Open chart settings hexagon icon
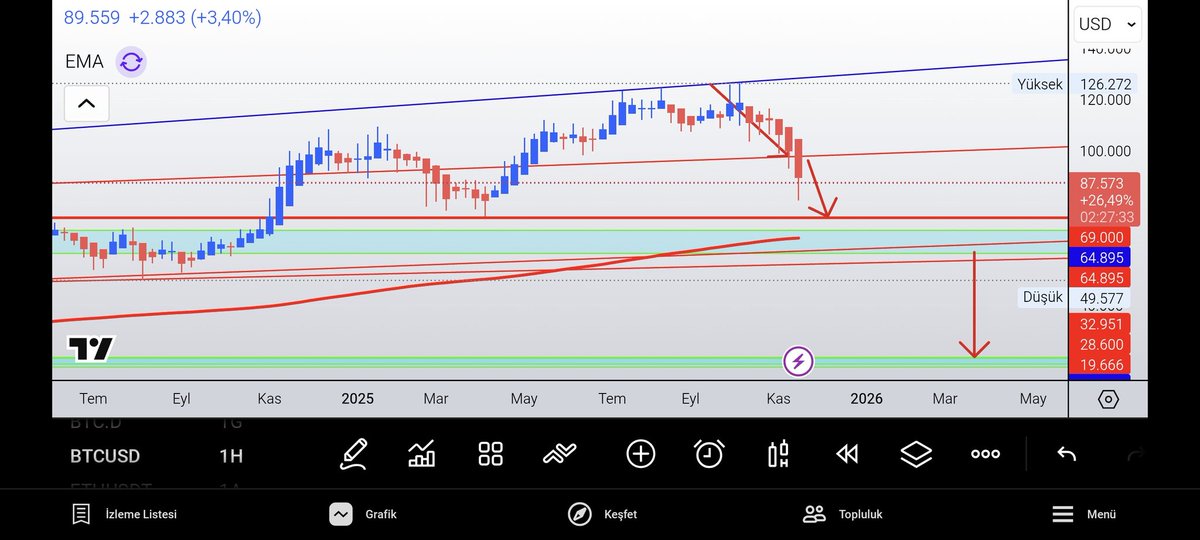The width and height of the screenshot is (1200, 540). (1108, 399)
